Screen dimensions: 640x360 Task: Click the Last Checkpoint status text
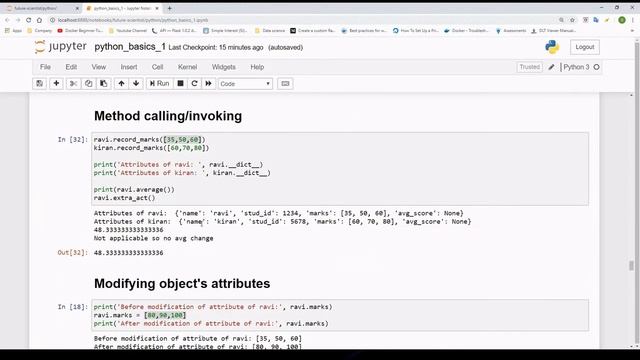pos(216,47)
